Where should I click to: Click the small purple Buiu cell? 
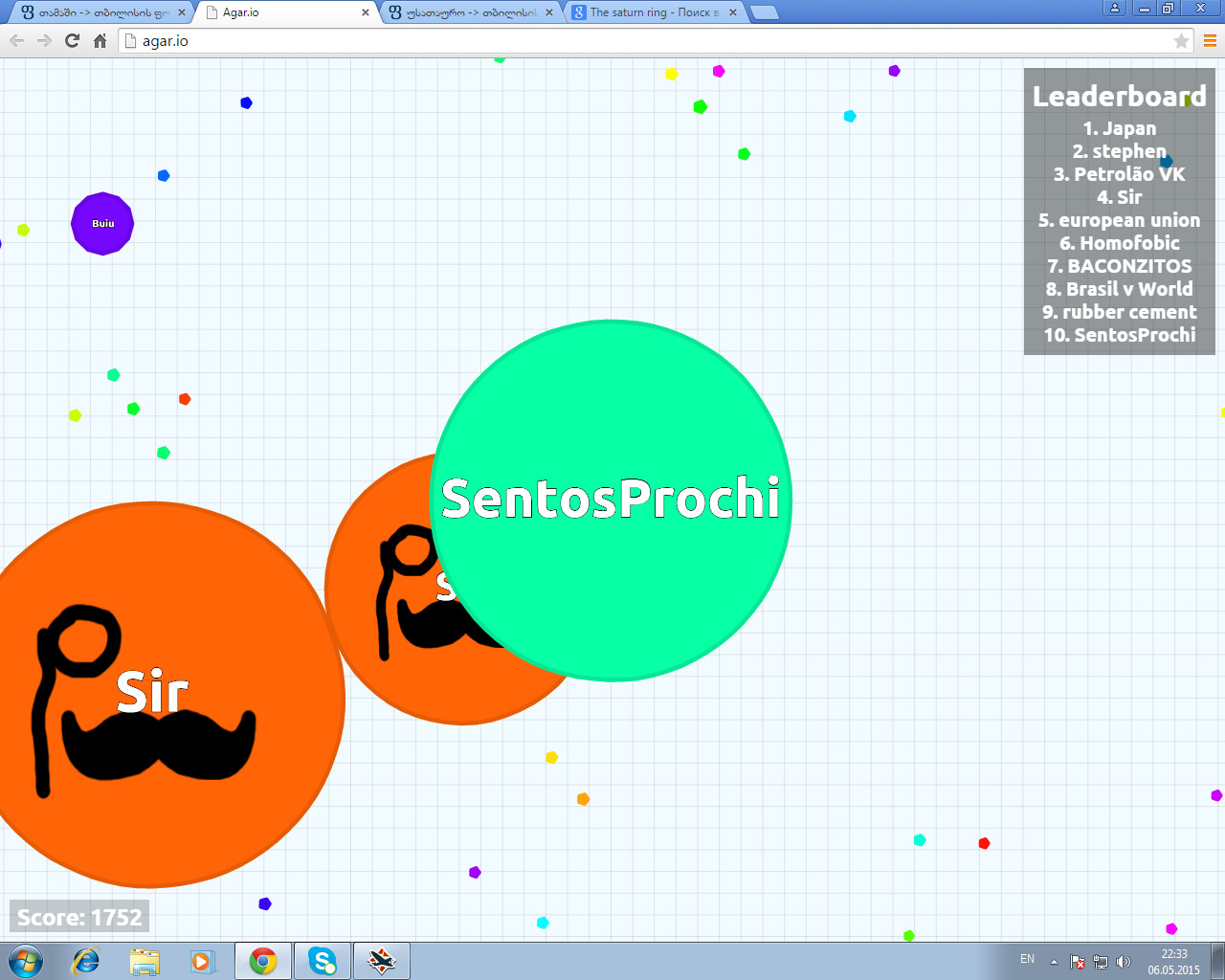102,223
